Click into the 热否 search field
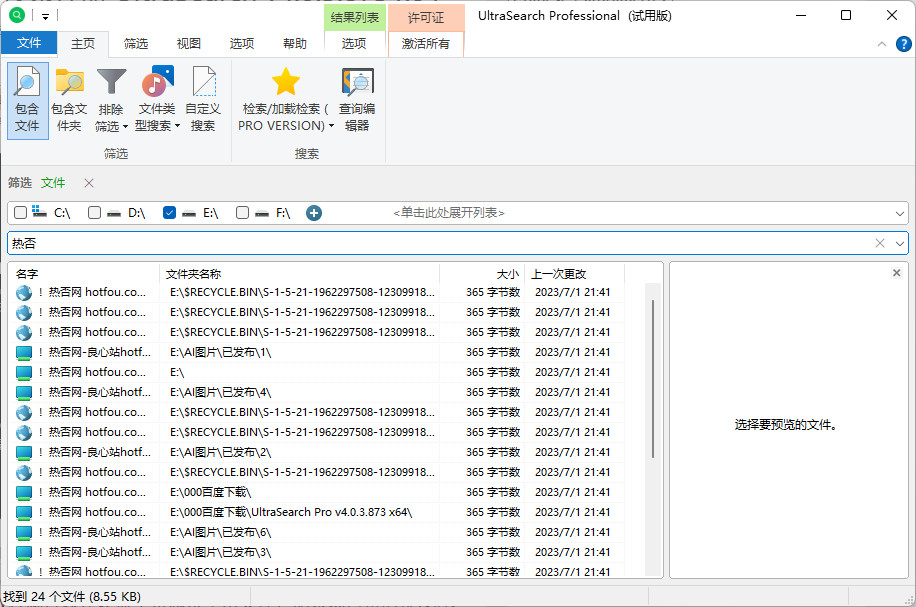Image resolution: width=916 pixels, height=607 pixels. (x=438, y=243)
